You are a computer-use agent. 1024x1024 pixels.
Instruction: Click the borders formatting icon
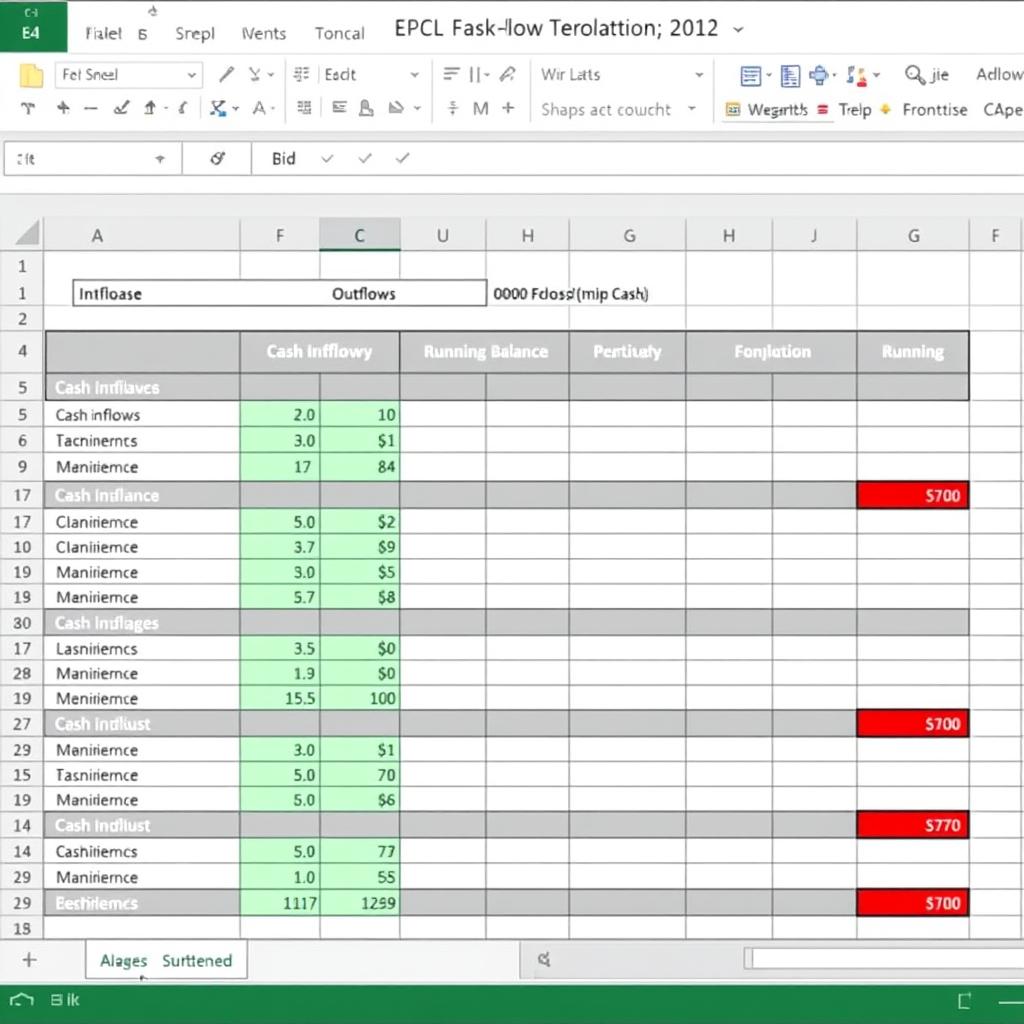click(302, 106)
